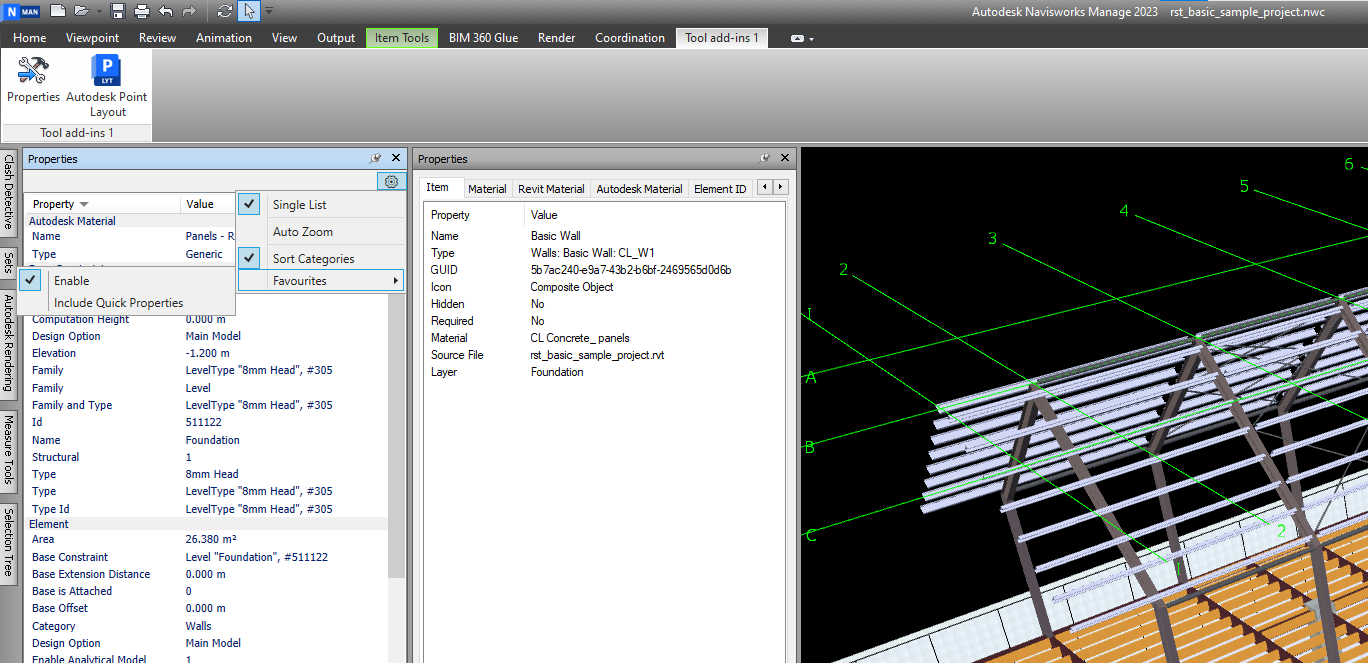Image resolution: width=1368 pixels, height=663 pixels.
Task: Open the properties settings gear icon
Action: (x=391, y=181)
